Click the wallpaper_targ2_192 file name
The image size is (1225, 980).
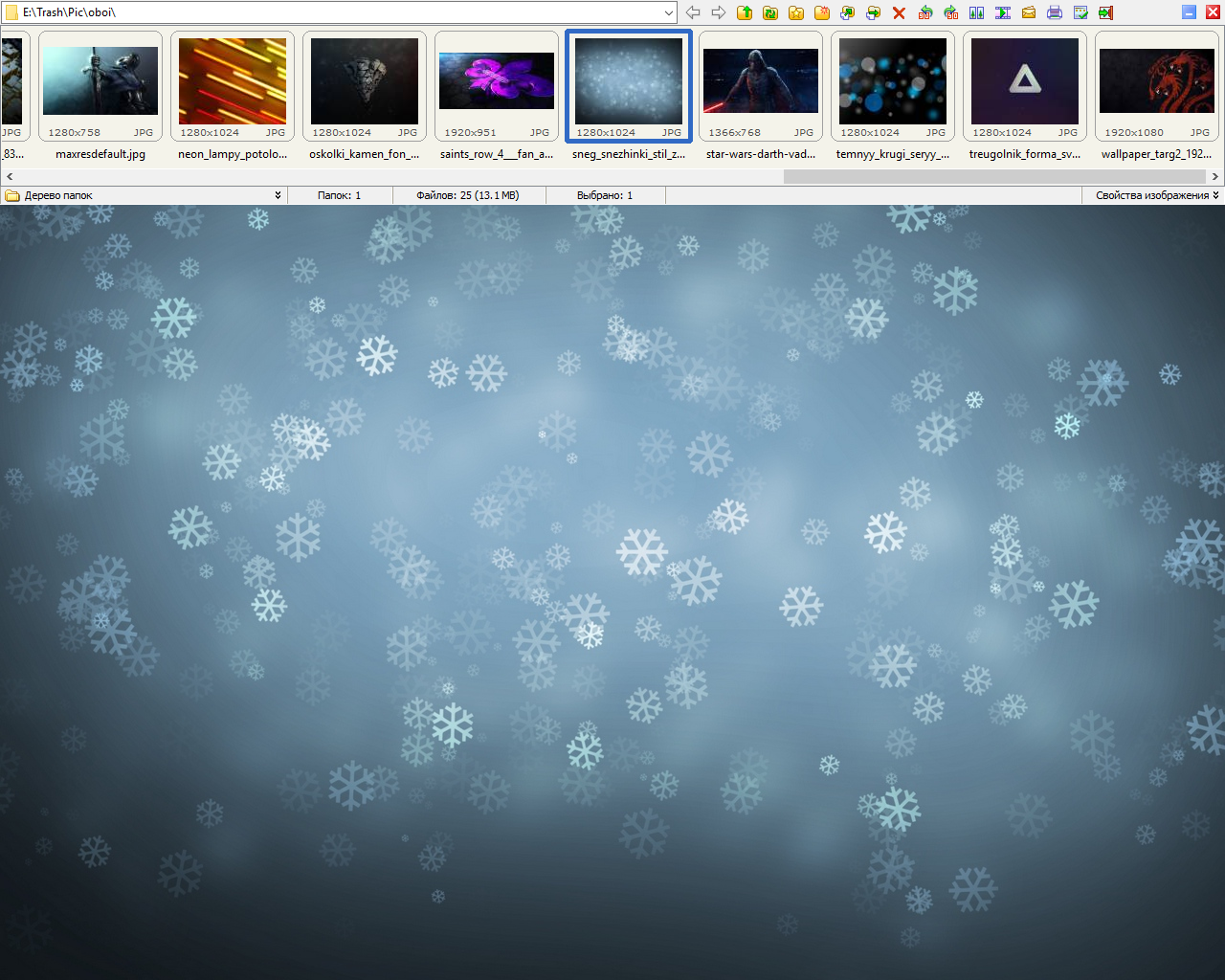click(1157, 154)
